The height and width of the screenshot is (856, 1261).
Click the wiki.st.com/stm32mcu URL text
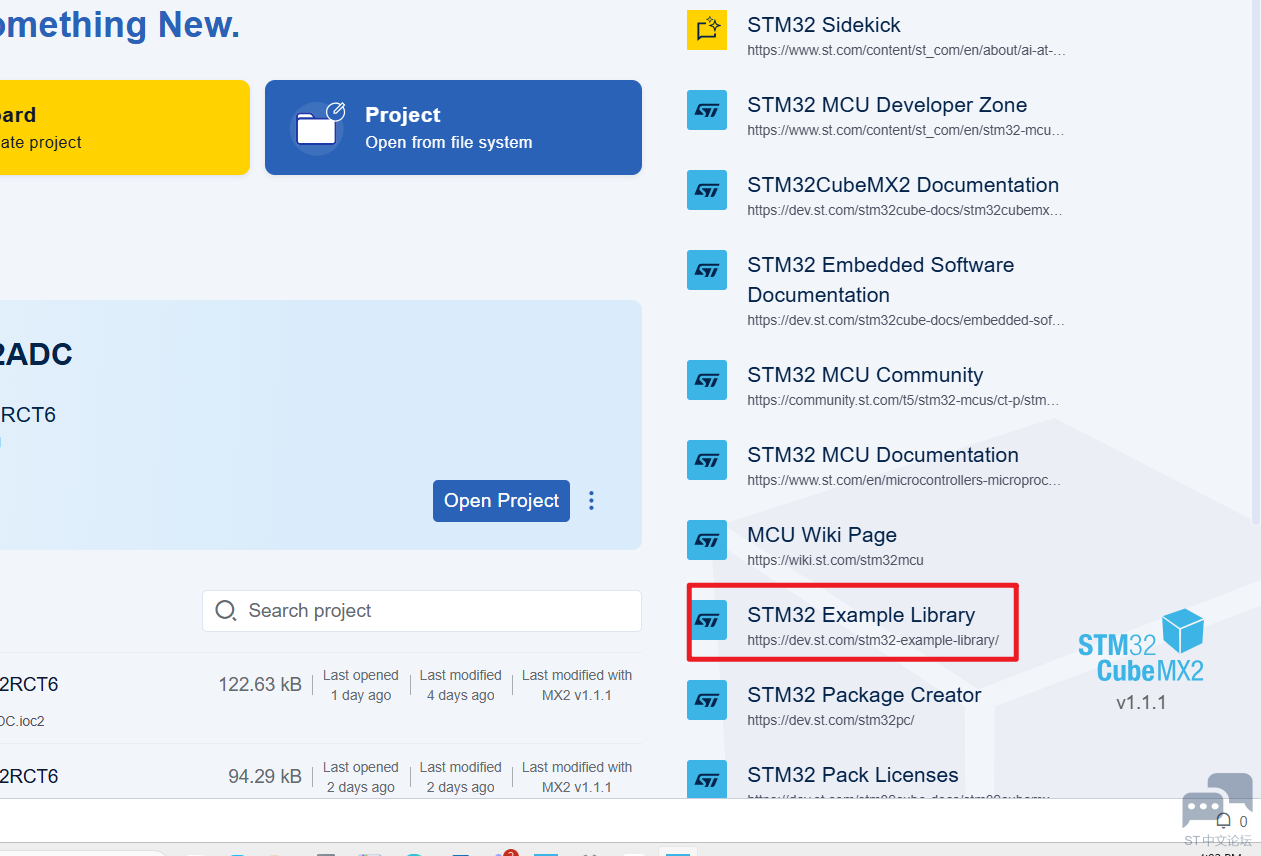(836, 560)
